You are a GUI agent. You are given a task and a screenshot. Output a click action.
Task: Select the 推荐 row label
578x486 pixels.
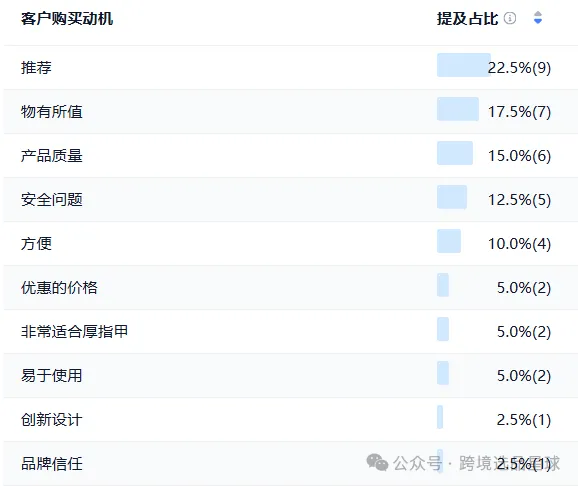pos(36,67)
